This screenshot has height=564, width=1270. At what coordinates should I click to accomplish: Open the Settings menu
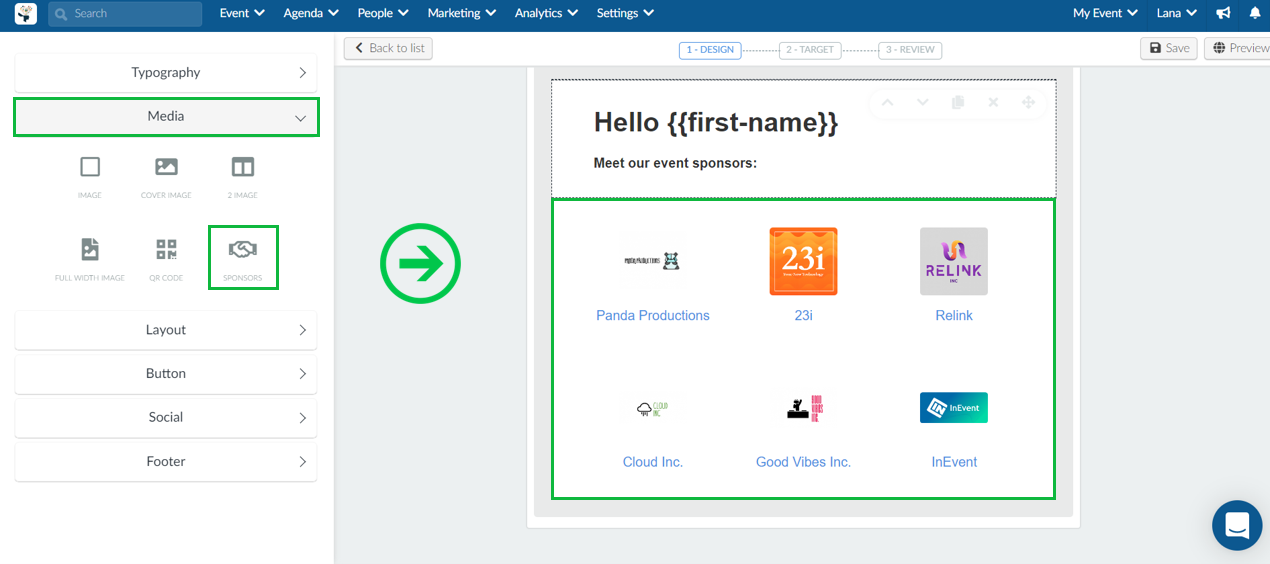pos(625,13)
